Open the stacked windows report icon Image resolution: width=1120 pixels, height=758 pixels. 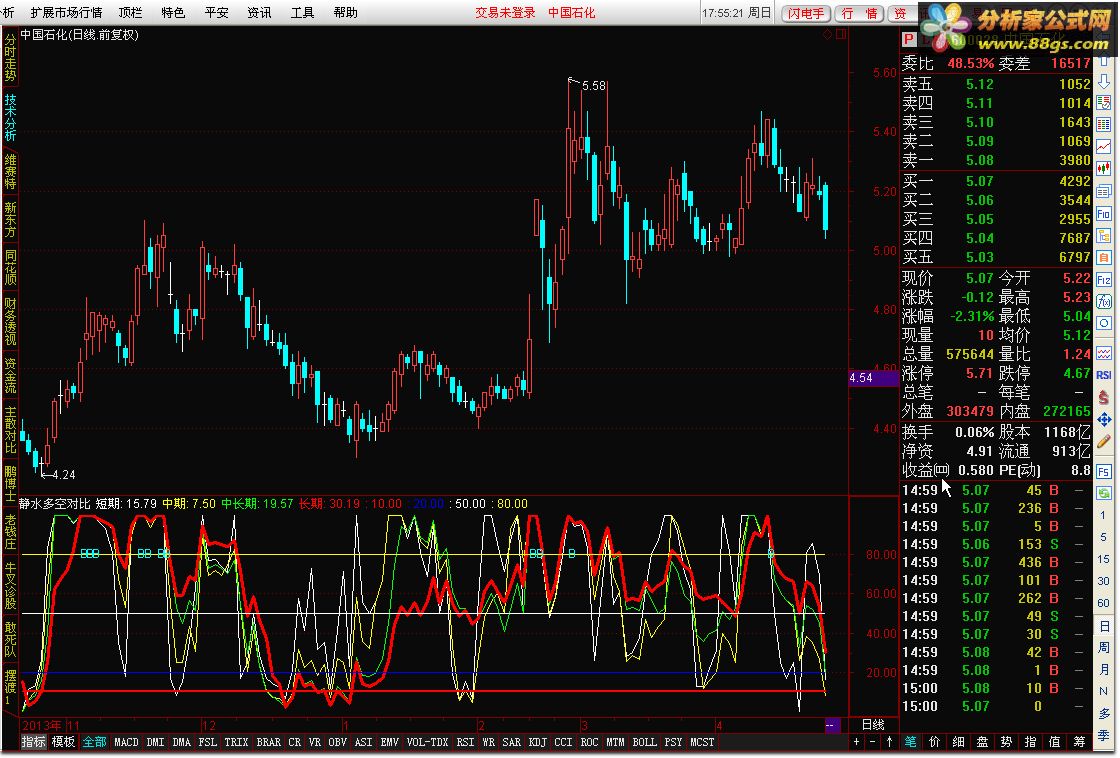[1104, 191]
